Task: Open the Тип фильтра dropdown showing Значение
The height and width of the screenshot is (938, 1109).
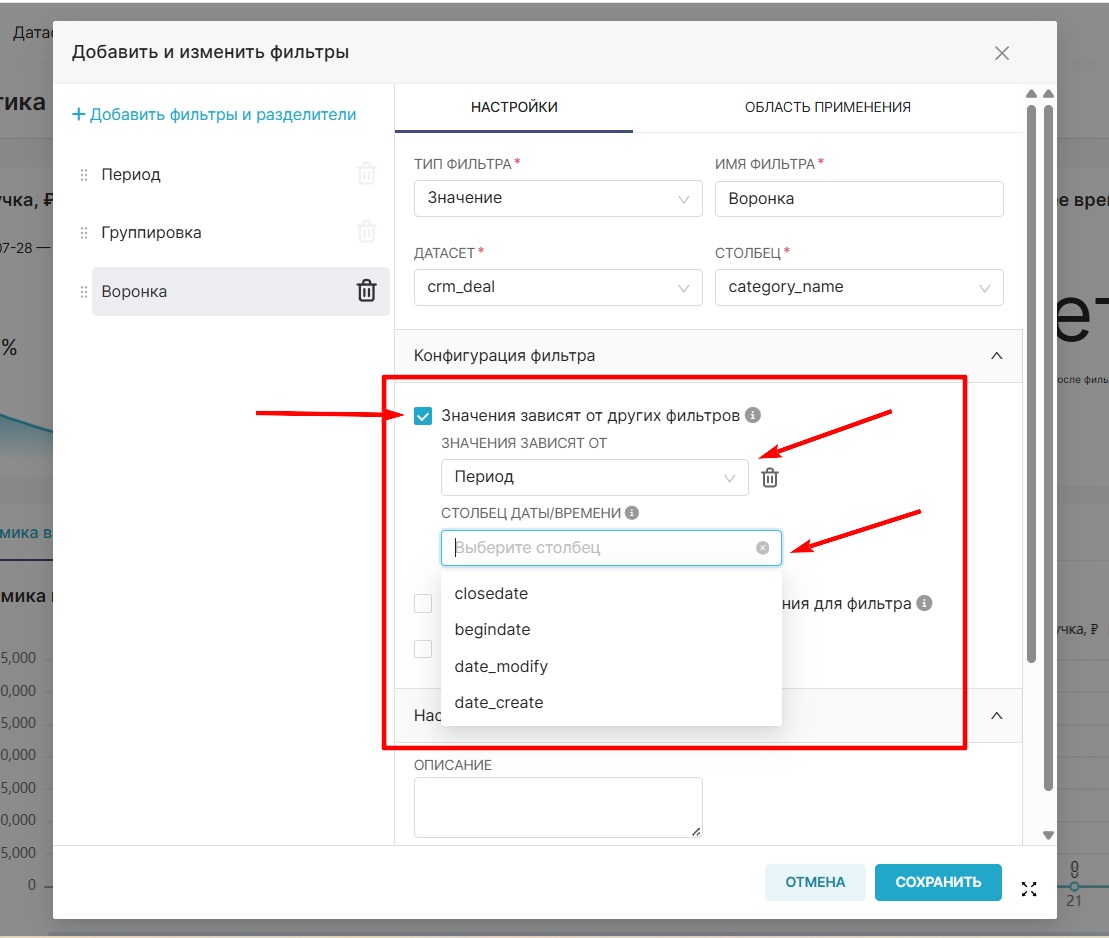Action: 559,199
